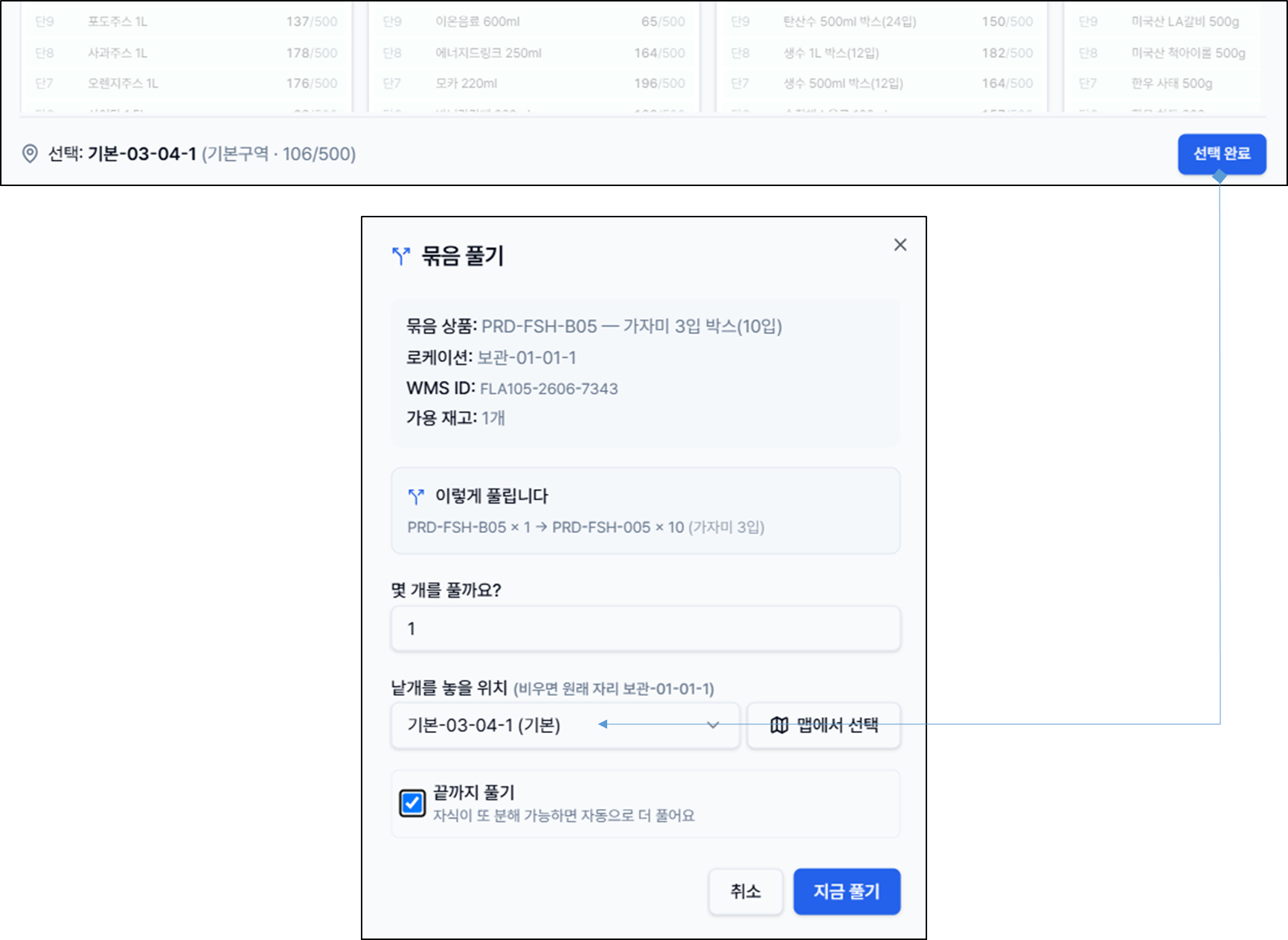This screenshot has height=940, width=1288.
Task: Select the 탄산수 500ml 박스(24입) row
Action: tap(882, 22)
